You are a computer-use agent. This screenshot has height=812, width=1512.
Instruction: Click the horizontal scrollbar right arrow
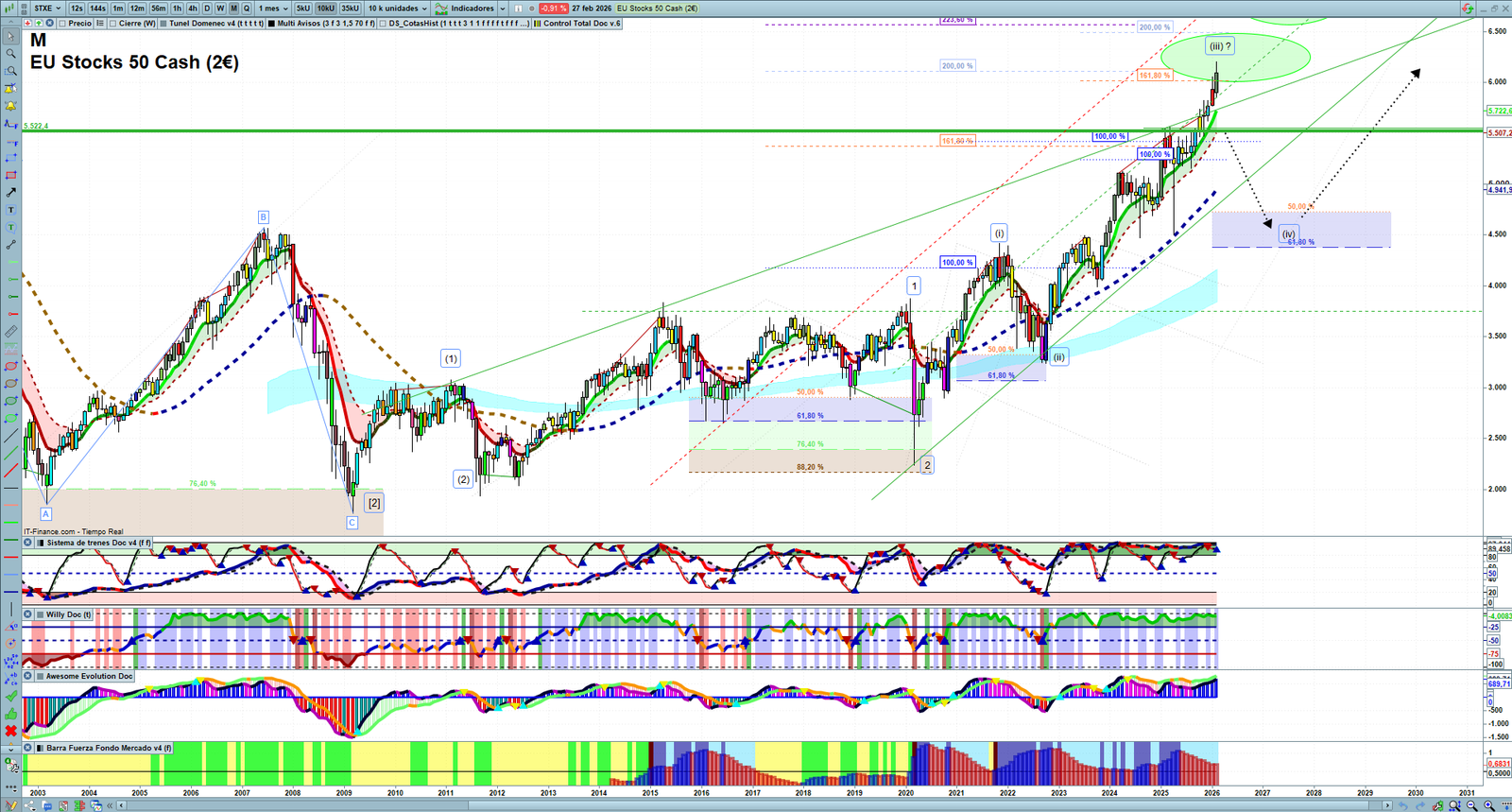point(1387,805)
